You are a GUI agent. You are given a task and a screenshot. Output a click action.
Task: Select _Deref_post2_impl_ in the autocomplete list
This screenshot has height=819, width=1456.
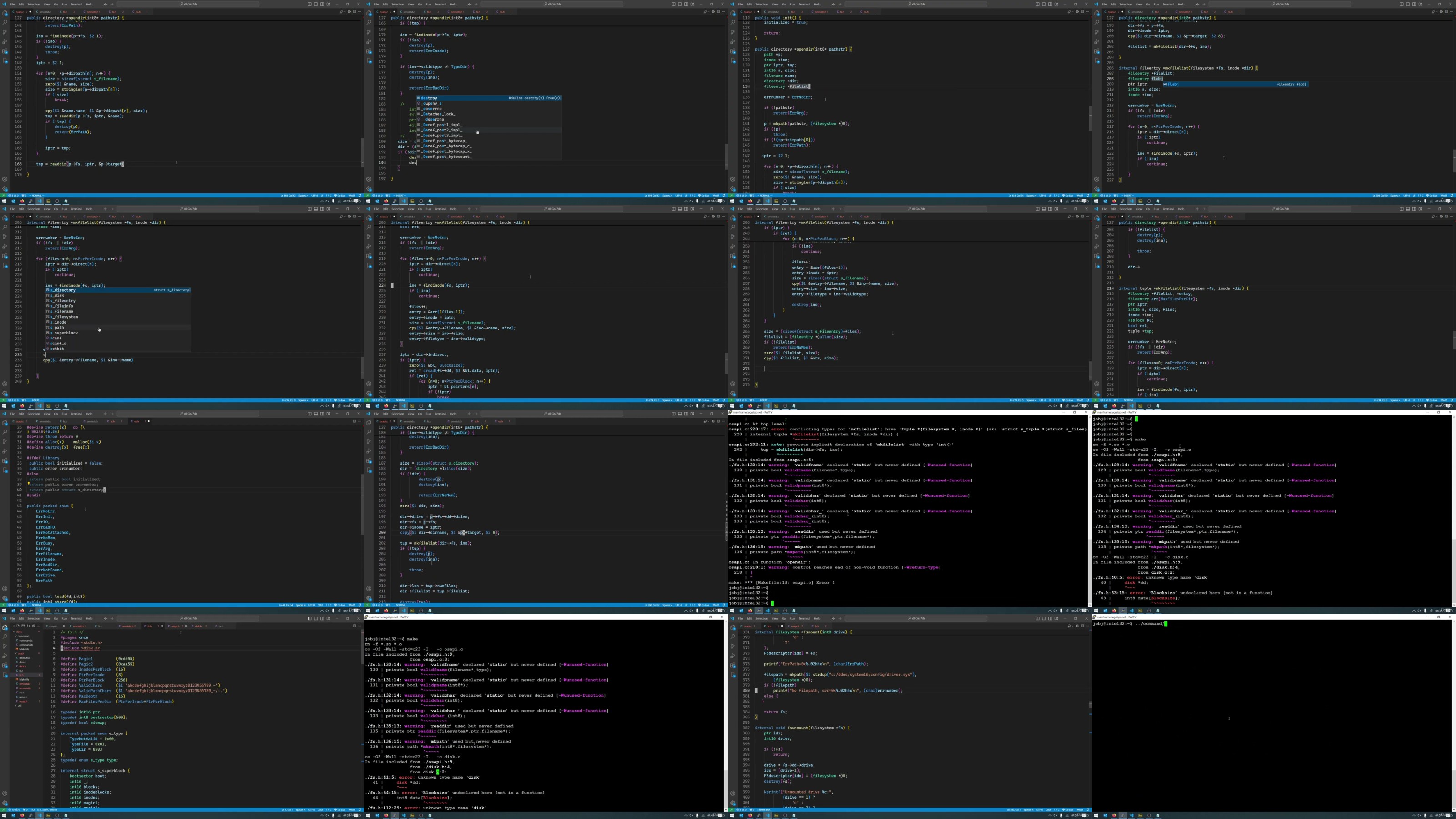coord(490,130)
